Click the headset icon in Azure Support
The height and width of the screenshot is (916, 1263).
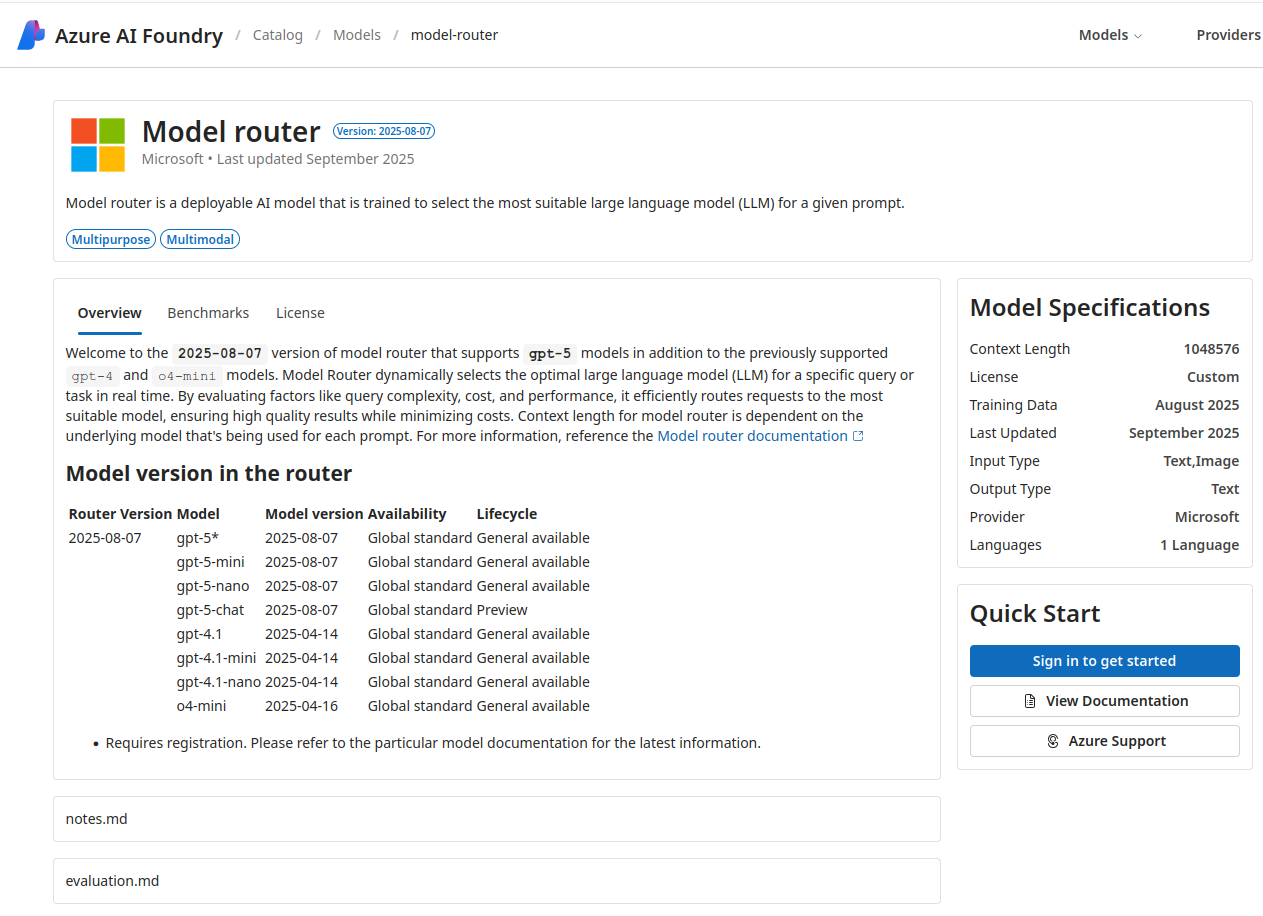pos(1052,741)
